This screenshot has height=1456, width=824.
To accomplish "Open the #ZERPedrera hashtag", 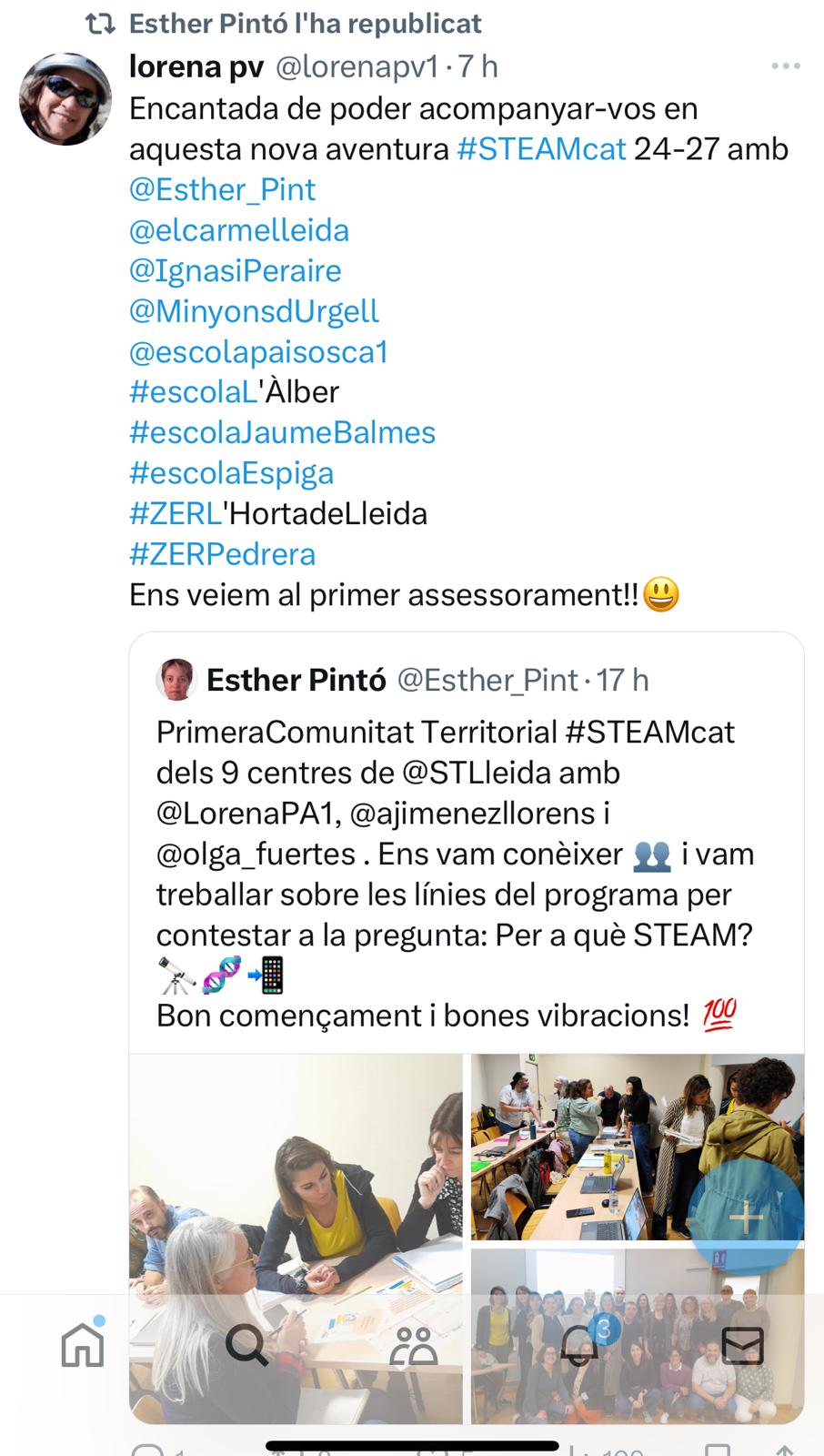I will (222, 554).
